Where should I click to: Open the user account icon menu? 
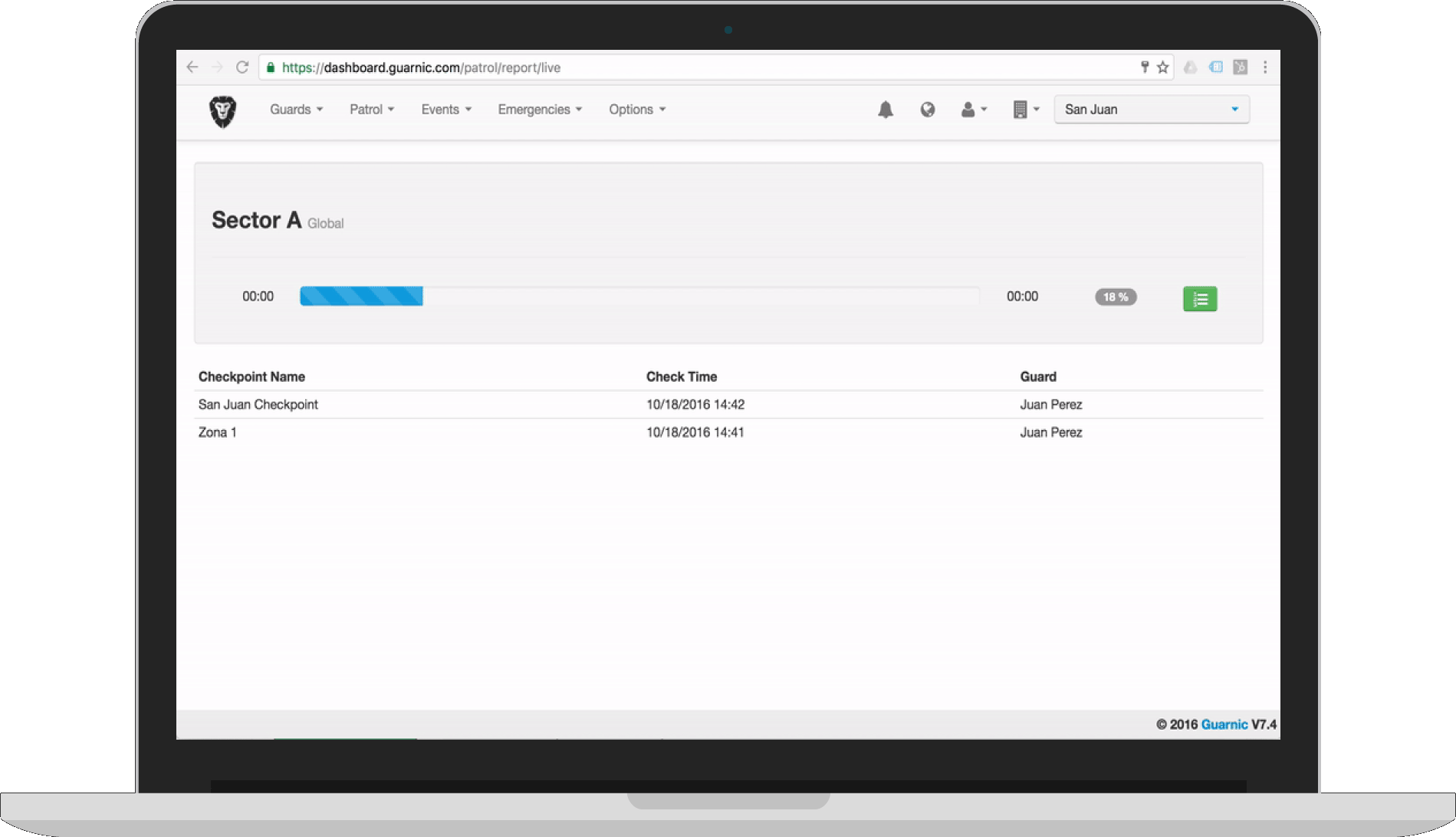[973, 110]
